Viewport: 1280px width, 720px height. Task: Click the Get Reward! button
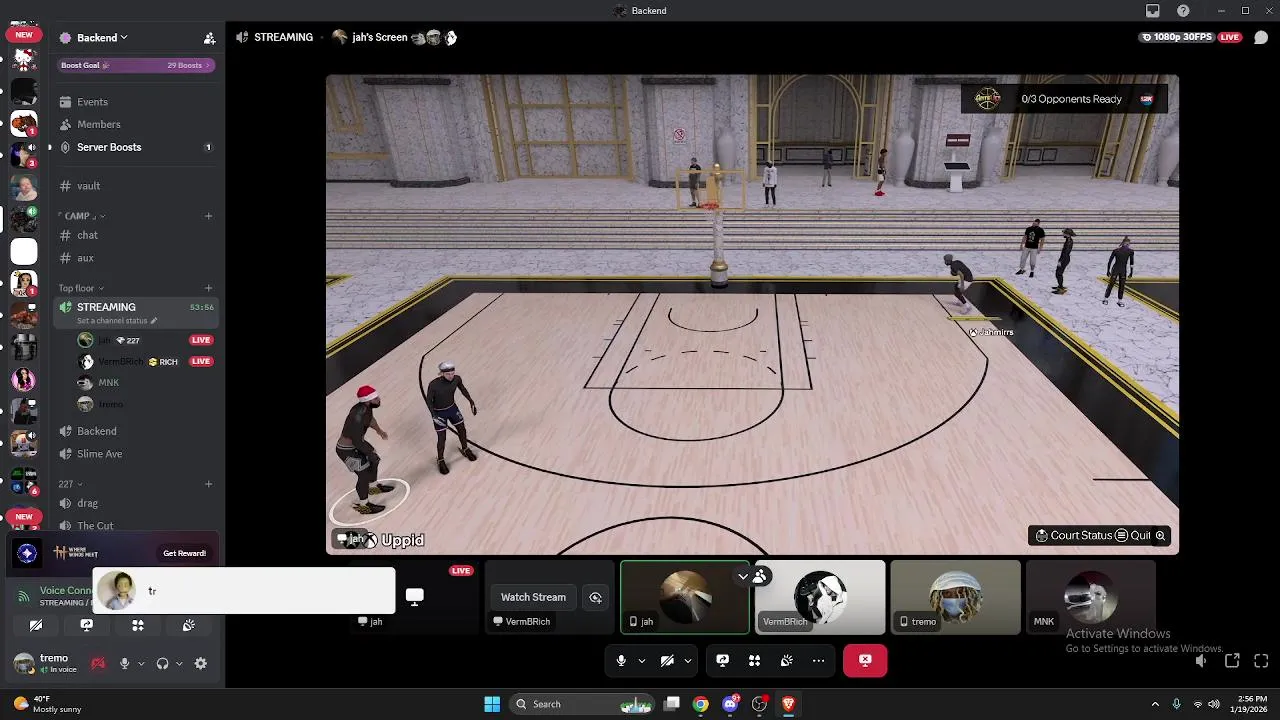(x=185, y=553)
